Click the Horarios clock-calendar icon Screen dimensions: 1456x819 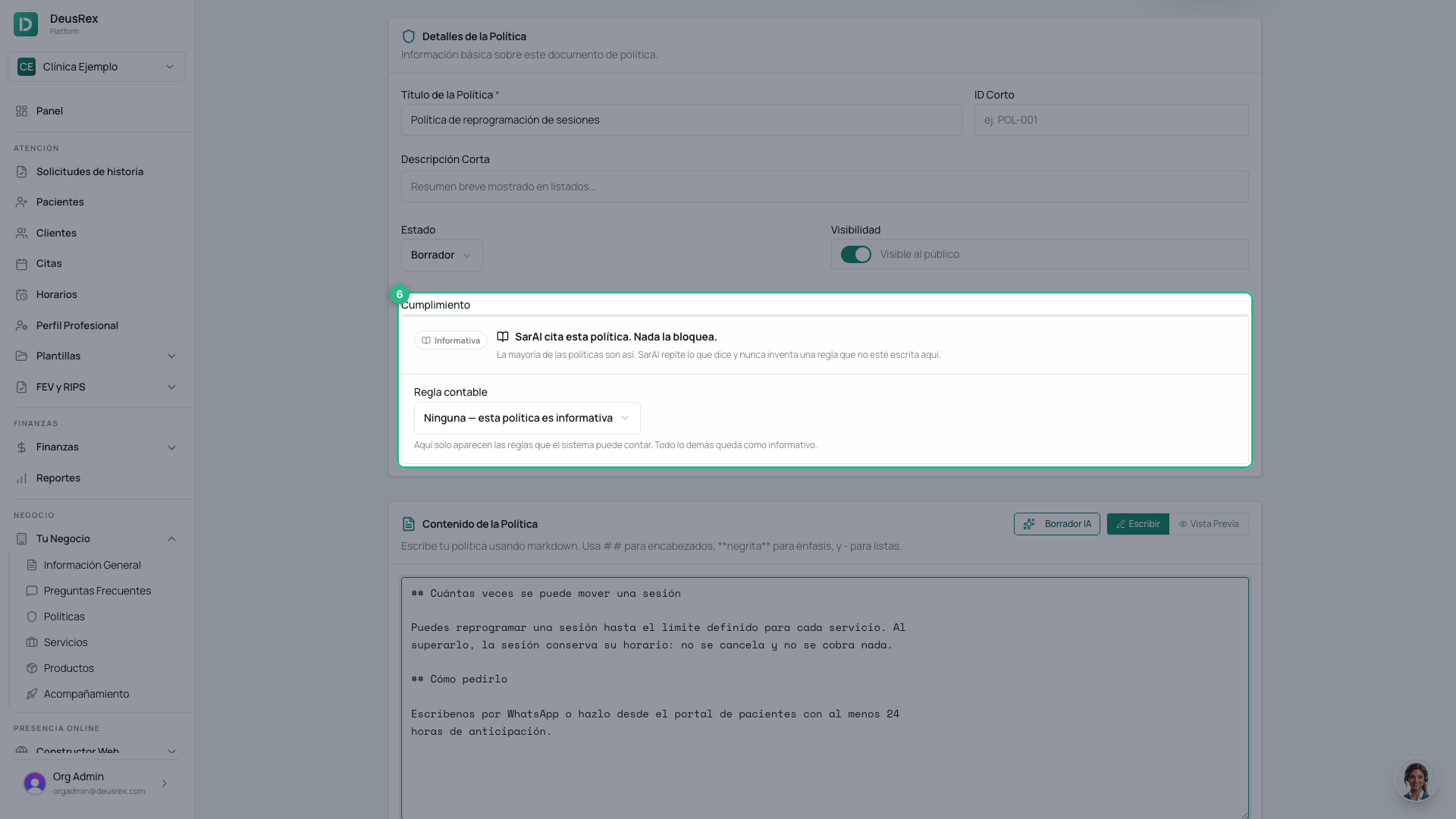click(x=21, y=294)
